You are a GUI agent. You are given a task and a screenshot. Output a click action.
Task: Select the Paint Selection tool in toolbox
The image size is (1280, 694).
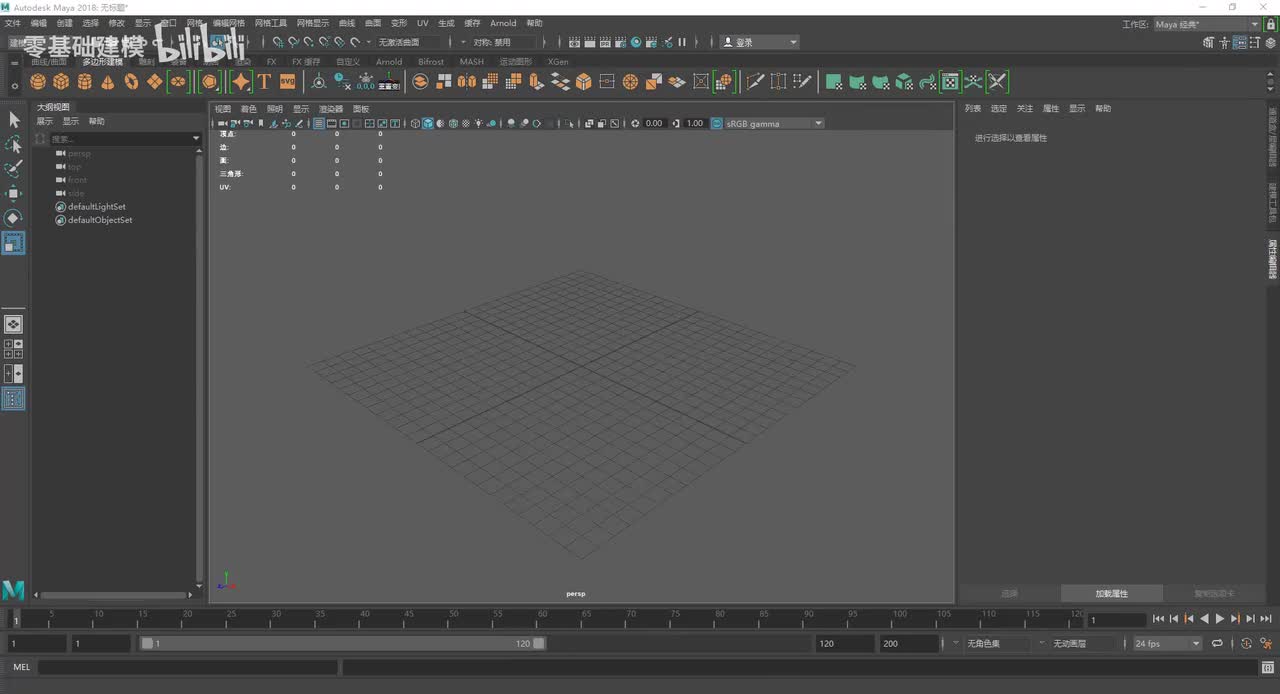tap(13, 169)
